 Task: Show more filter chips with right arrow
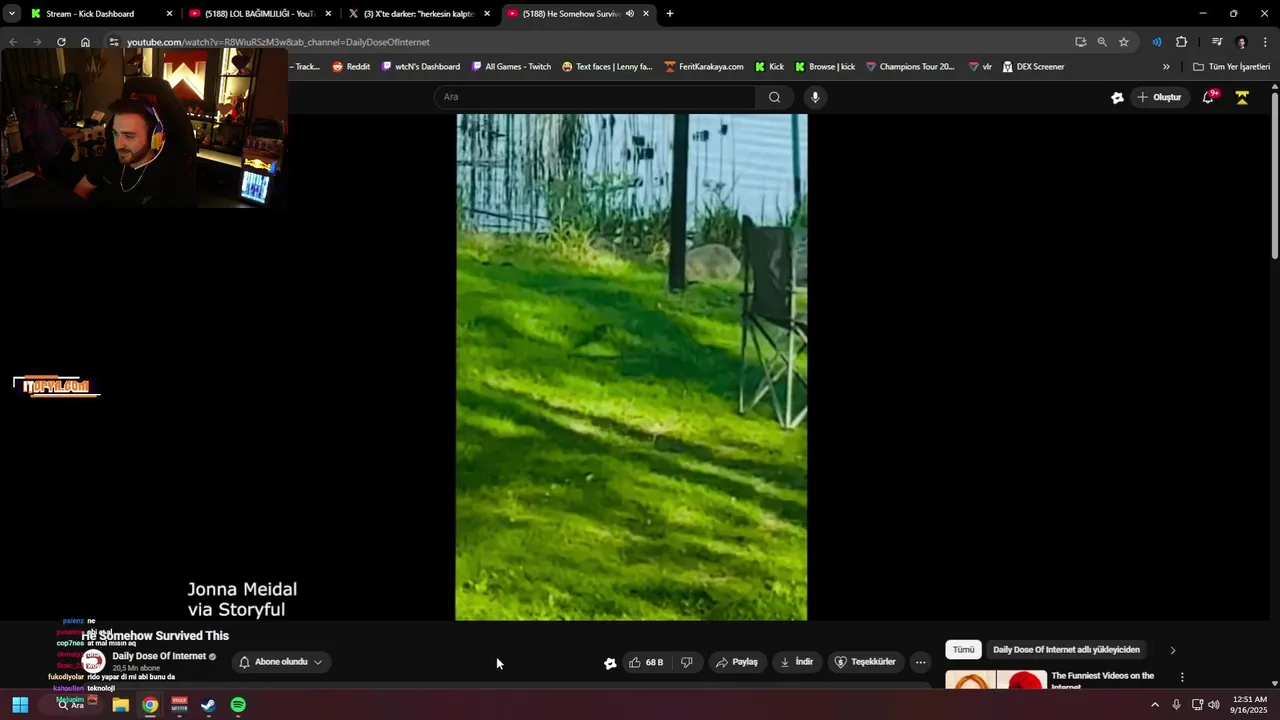pos(1173,650)
